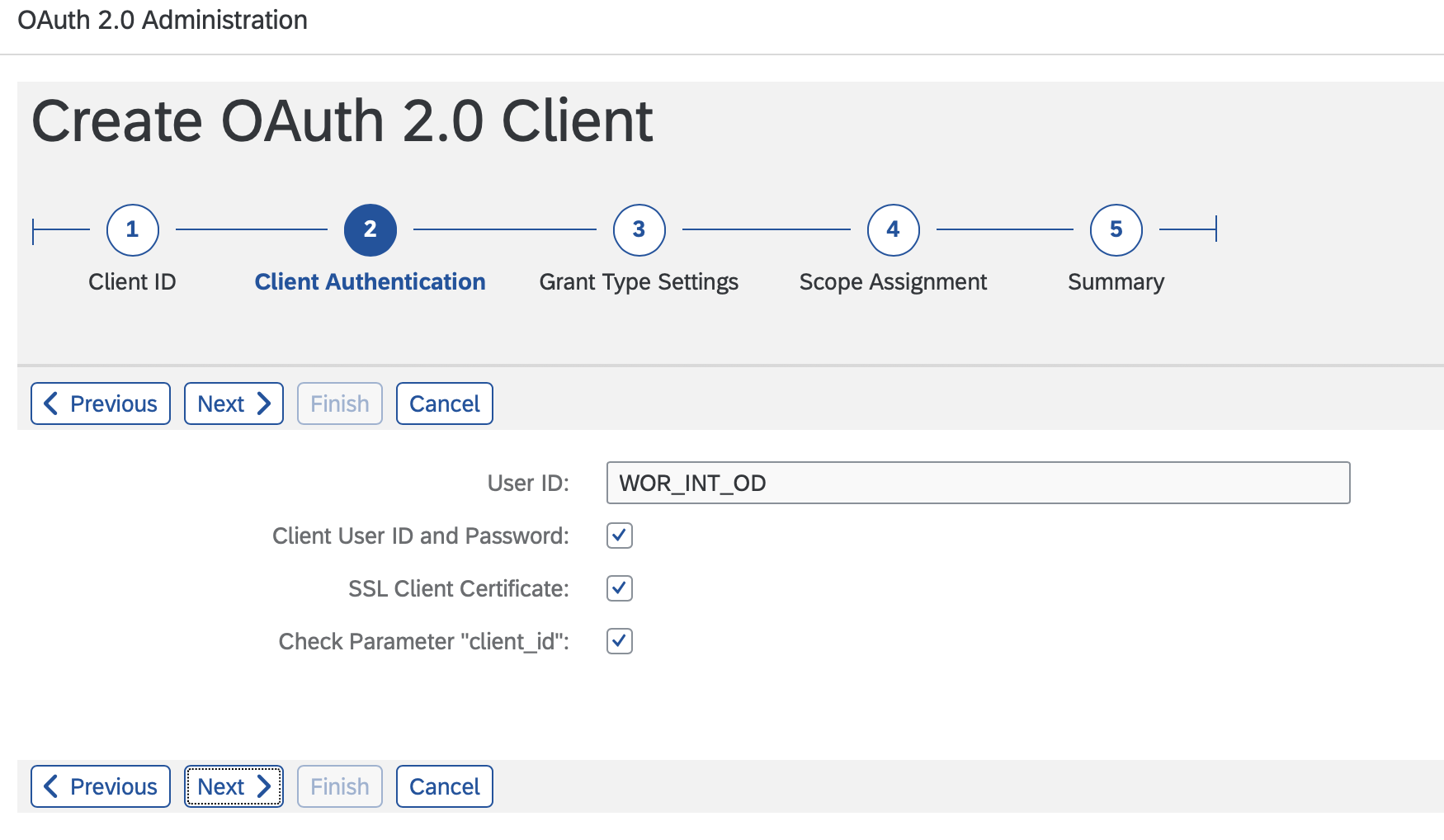The width and height of the screenshot is (1444, 840).
Task: Uncheck the Check Parameter "client_id" box
Action: point(619,641)
